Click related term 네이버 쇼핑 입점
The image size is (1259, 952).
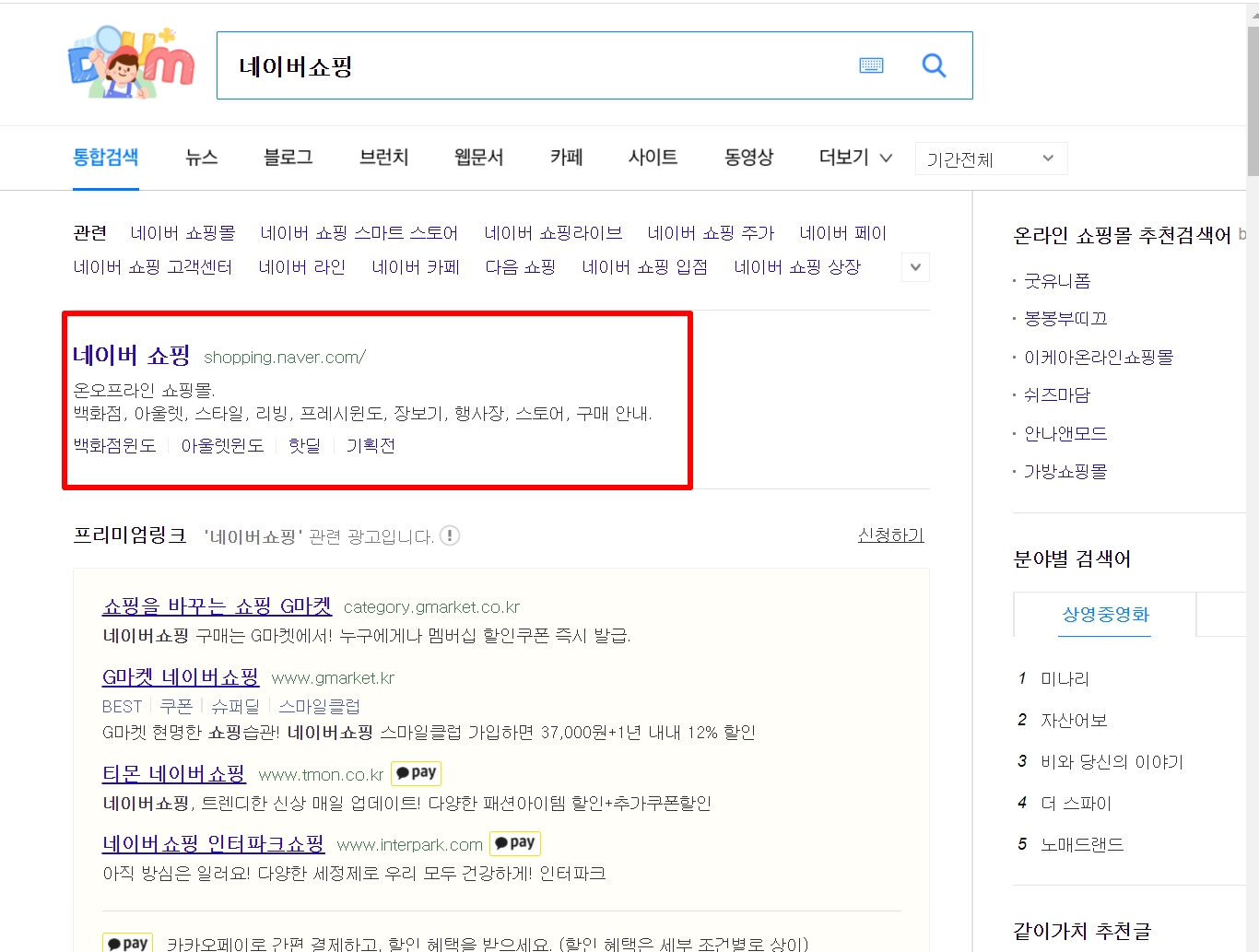tap(645, 267)
